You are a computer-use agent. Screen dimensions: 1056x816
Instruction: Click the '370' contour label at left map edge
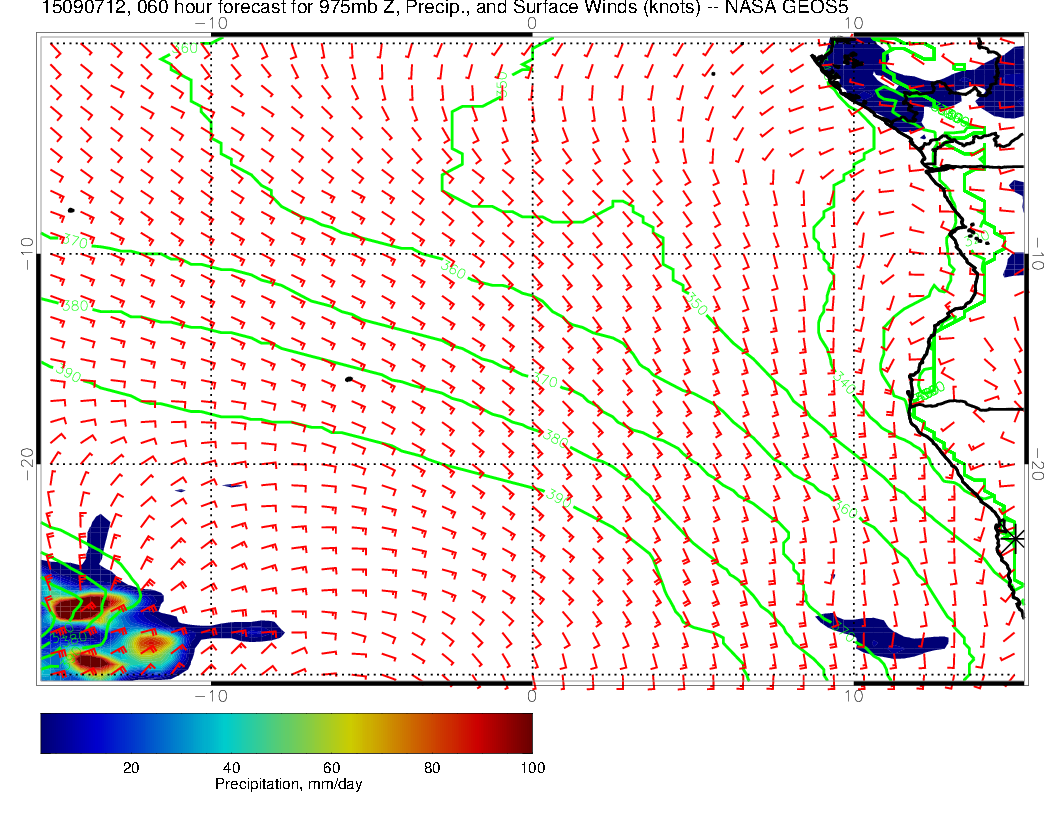point(75,241)
